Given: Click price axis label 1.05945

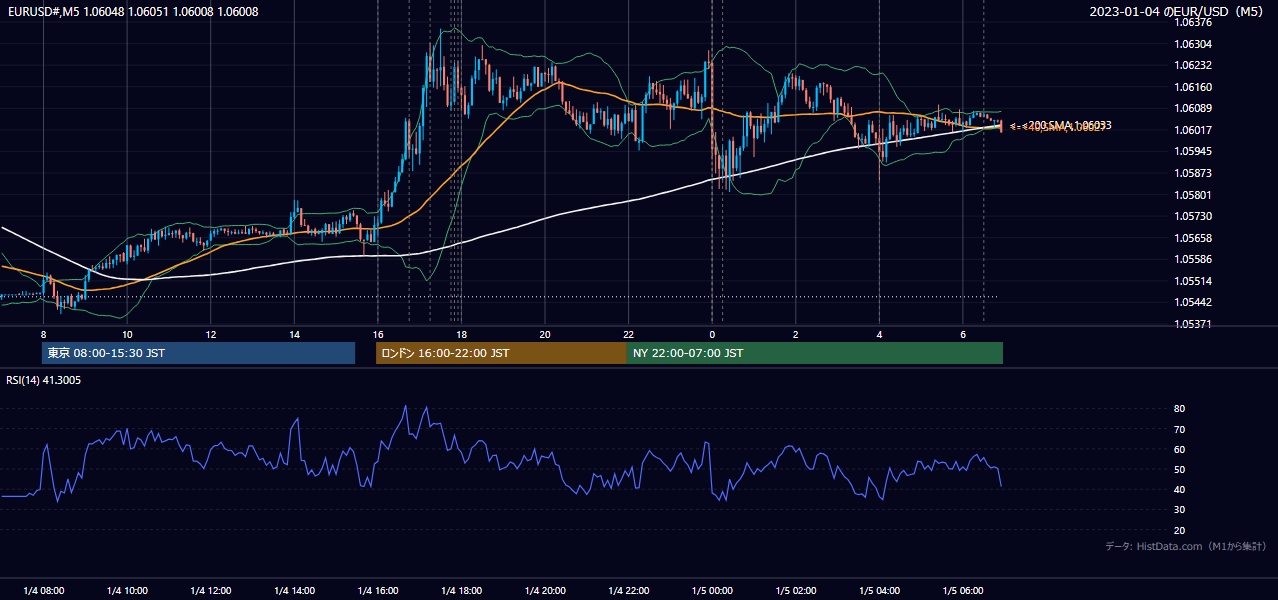Looking at the screenshot, I should [1192, 151].
